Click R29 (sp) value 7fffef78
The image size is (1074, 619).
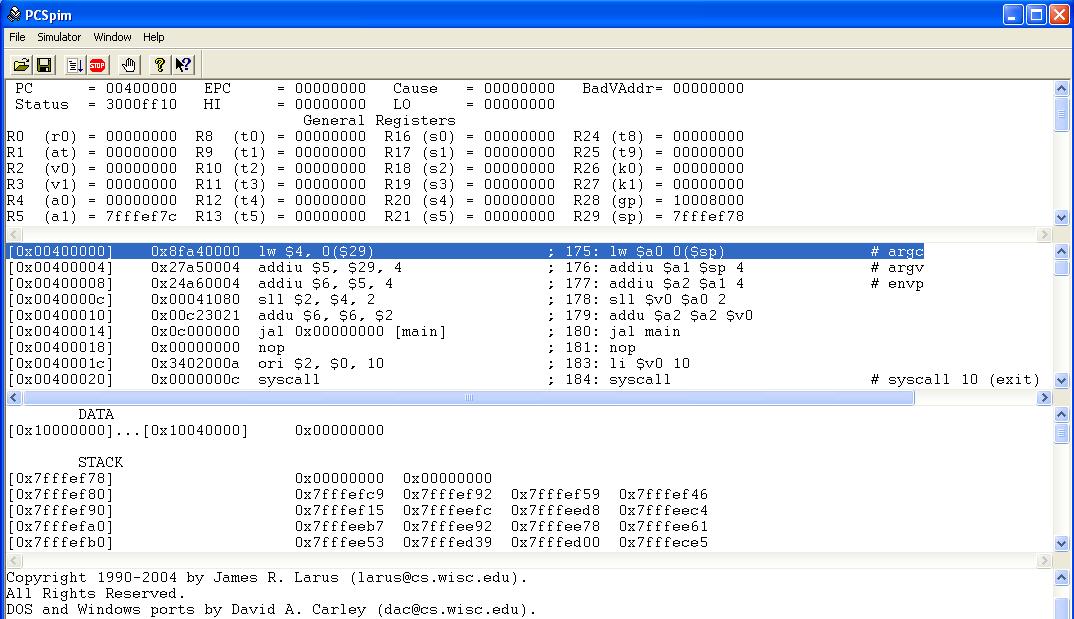(x=708, y=216)
